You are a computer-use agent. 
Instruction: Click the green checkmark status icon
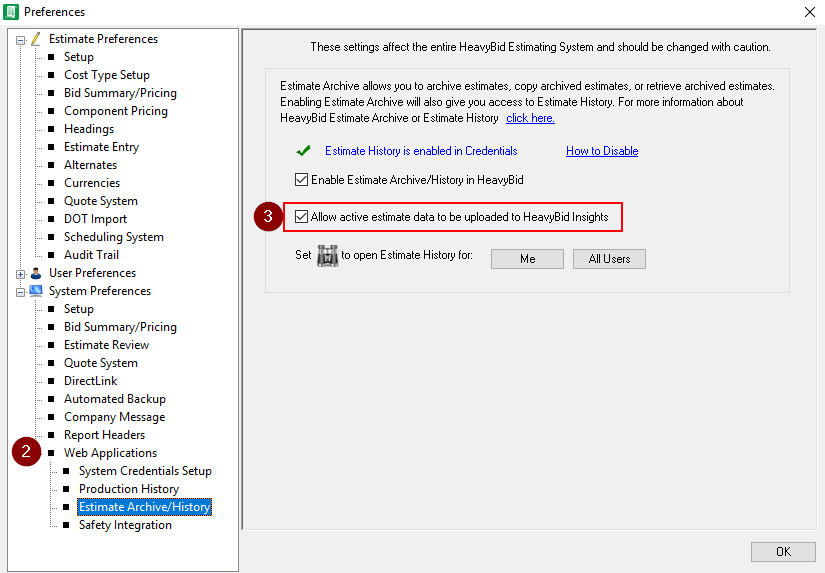(x=304, y=151)
